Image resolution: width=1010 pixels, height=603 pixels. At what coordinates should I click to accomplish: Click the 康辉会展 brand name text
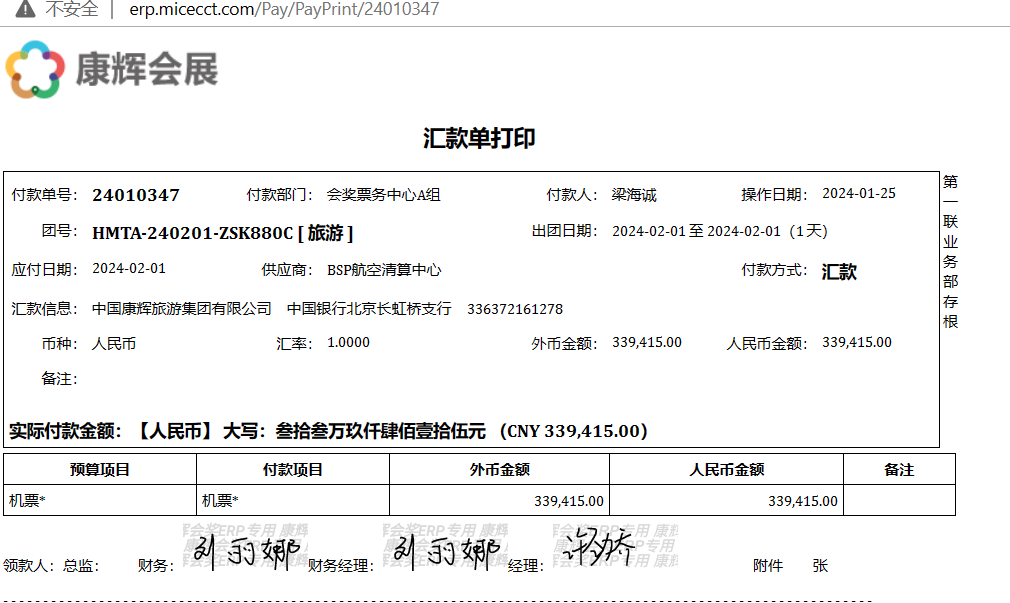[x=146, y=70]
